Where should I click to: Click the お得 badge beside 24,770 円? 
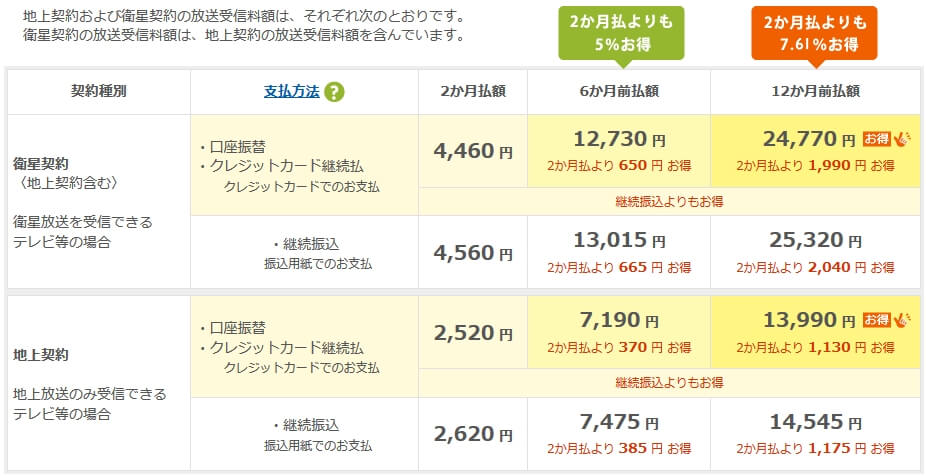click(x=882, y=139)
